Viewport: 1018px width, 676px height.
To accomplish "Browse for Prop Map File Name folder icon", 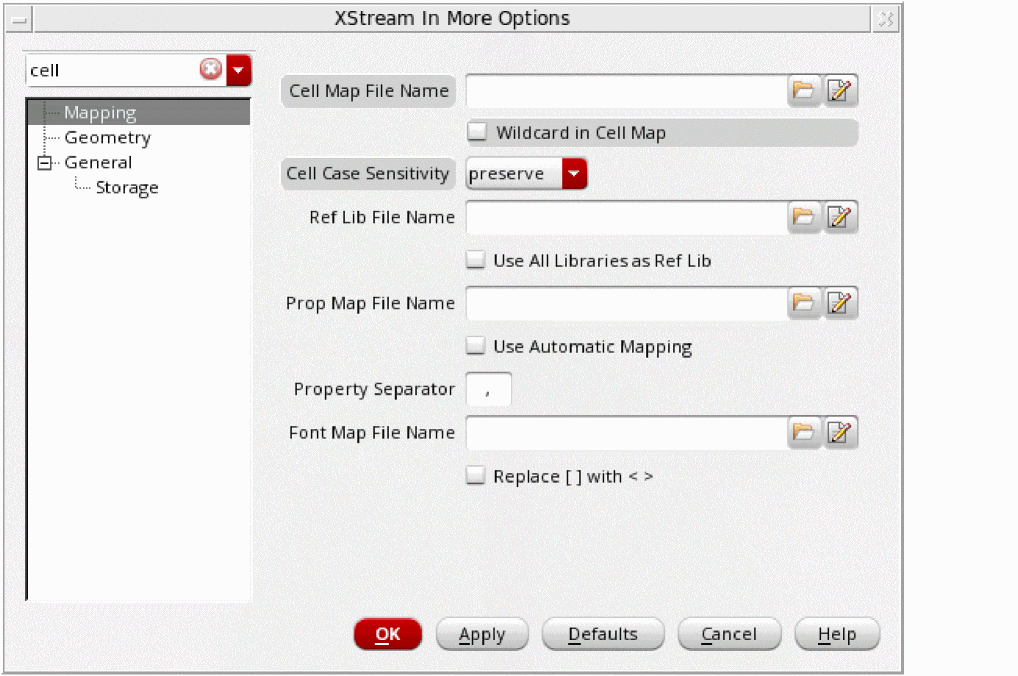I will (x=804, y=303).
